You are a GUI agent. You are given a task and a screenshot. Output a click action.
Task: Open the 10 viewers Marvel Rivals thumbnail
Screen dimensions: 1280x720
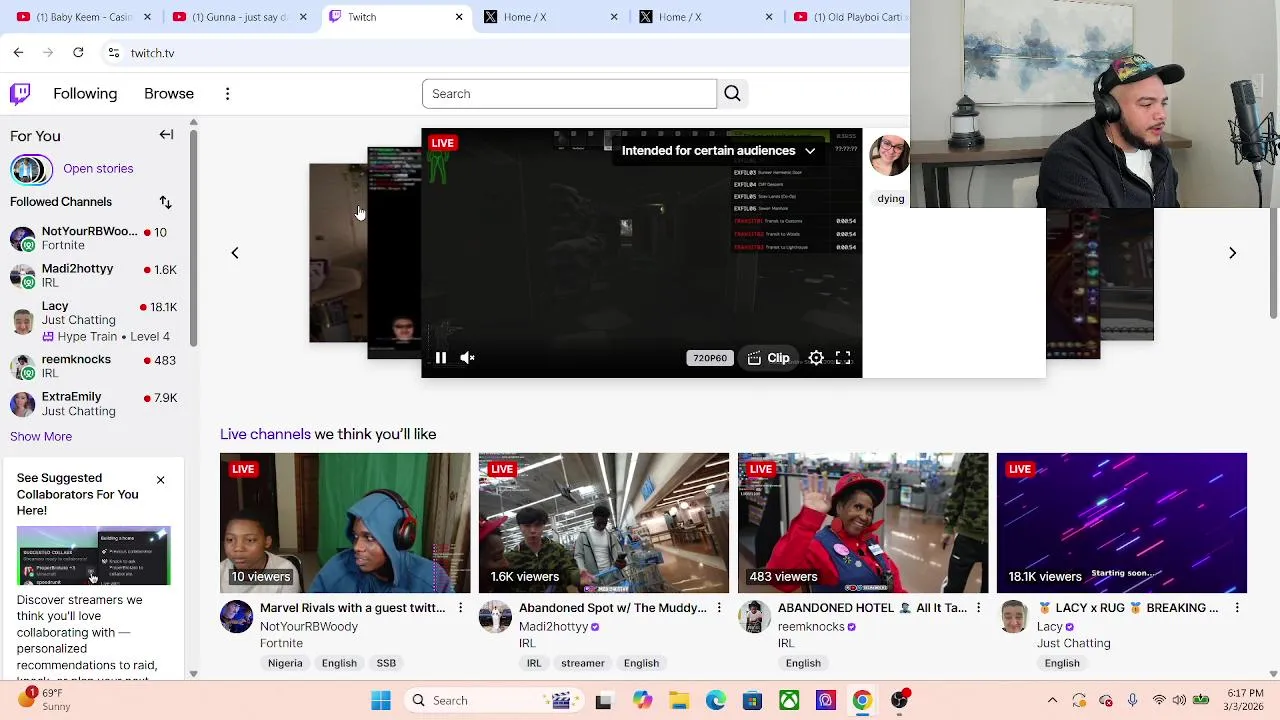(345, 523)
